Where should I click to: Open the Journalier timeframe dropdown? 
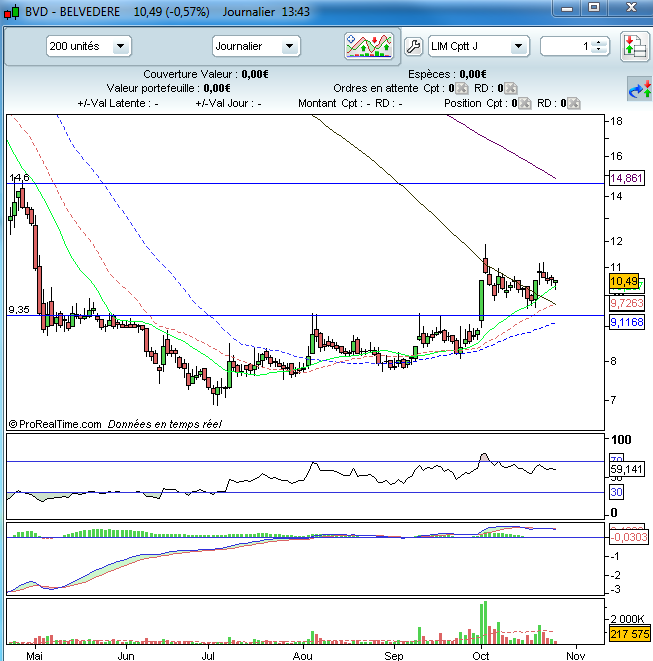click(x=290, y=46)
